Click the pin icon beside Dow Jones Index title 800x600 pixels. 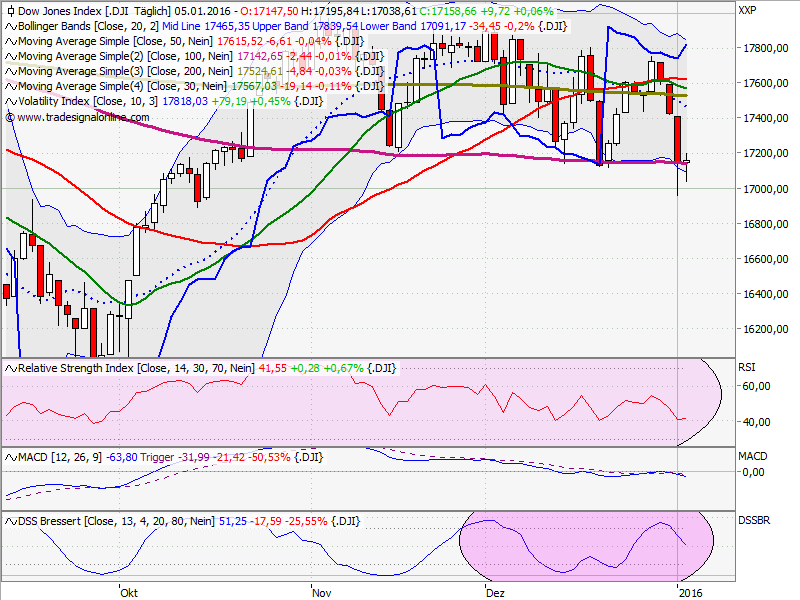coord(10,12)
